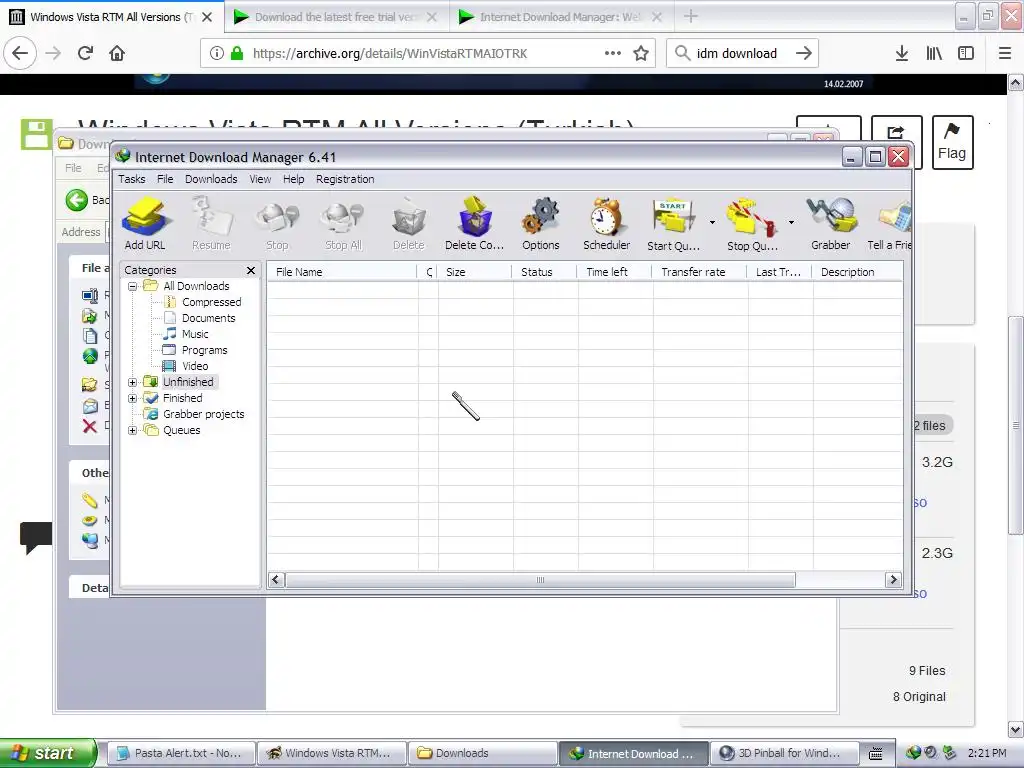The image size is (1024, 768).
Task: Open IDM Options gear icon
Action: [x=541, y=224]
